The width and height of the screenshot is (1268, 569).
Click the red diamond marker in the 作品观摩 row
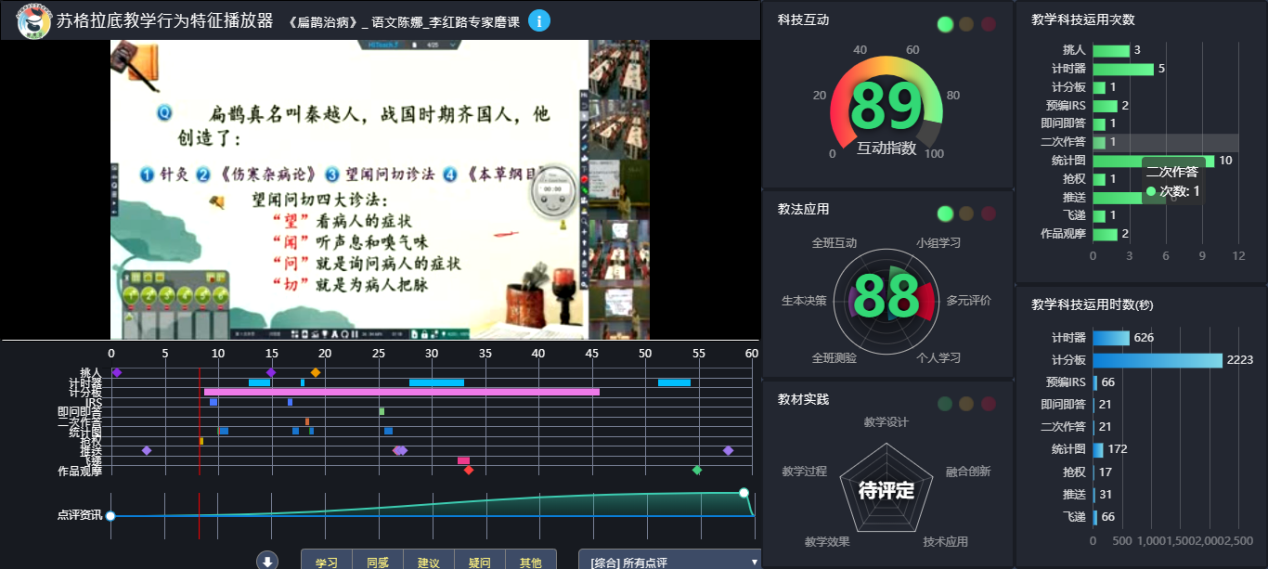468,470
